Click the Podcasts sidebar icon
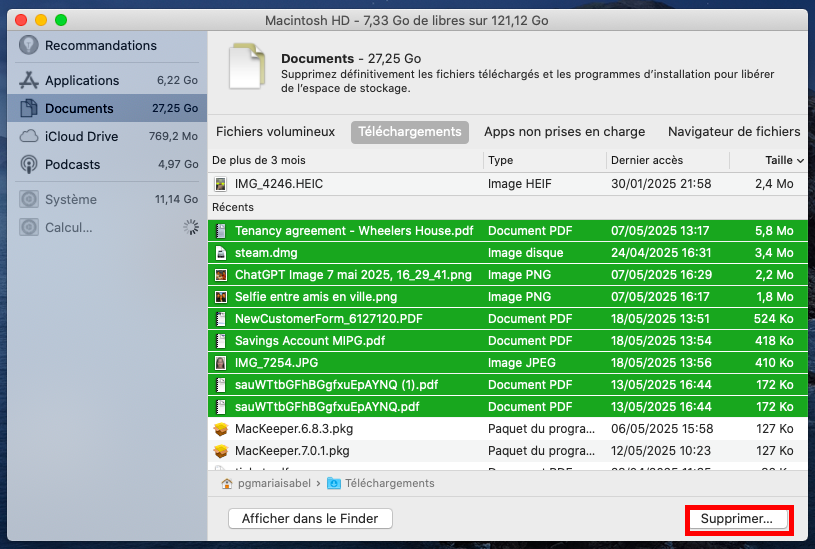The image size is (815, 549). click(29, 164)
